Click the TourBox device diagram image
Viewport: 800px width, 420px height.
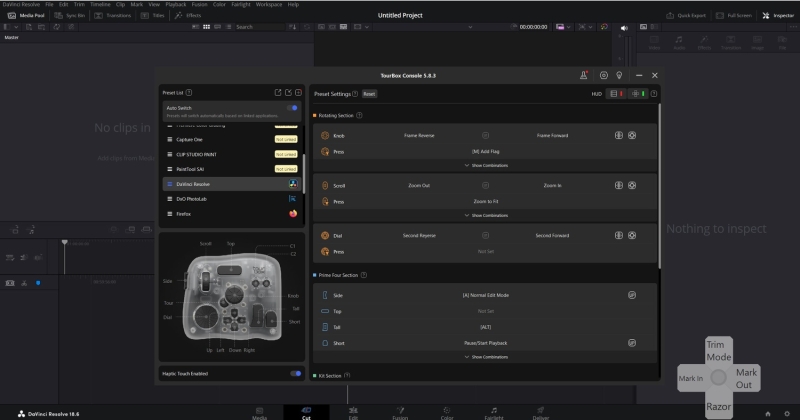[x=232, y=297]
